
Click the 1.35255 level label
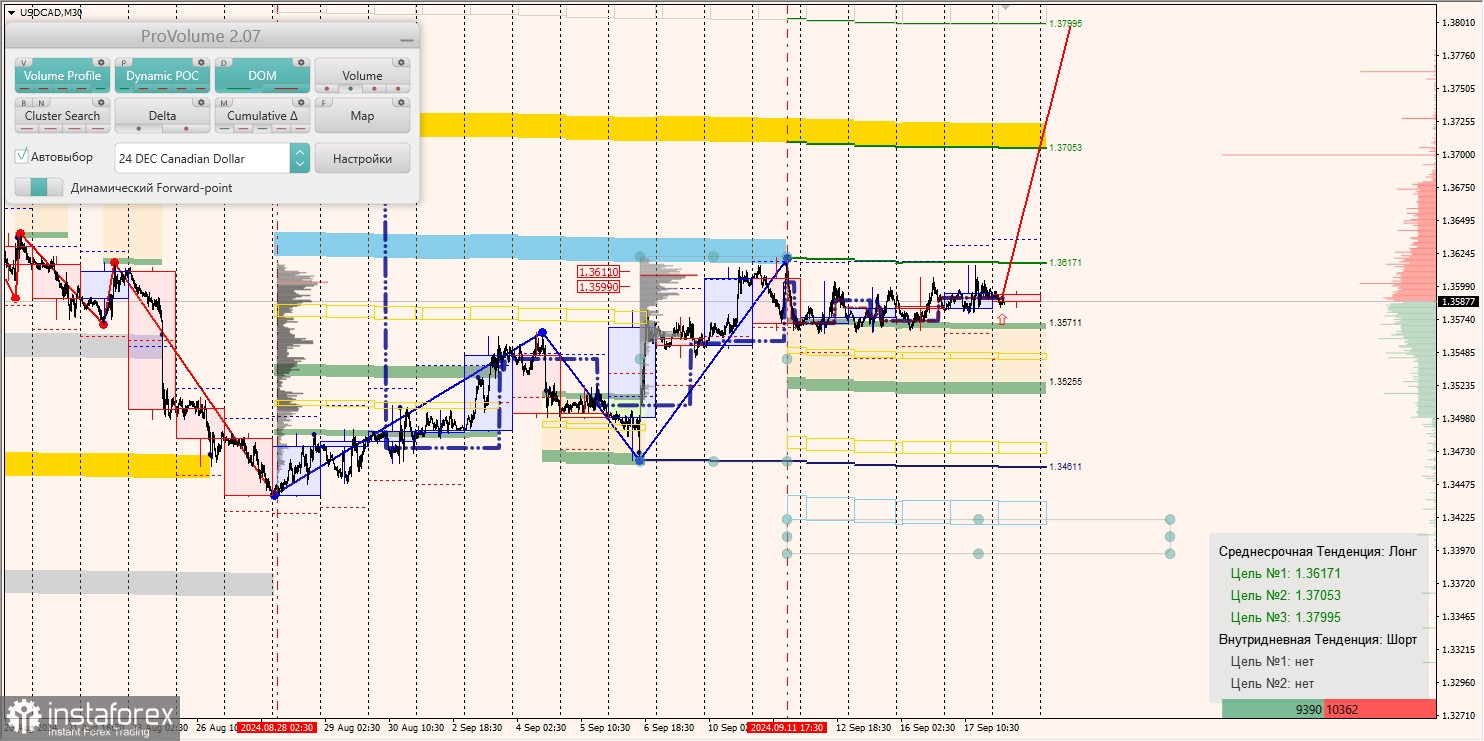1065,382
